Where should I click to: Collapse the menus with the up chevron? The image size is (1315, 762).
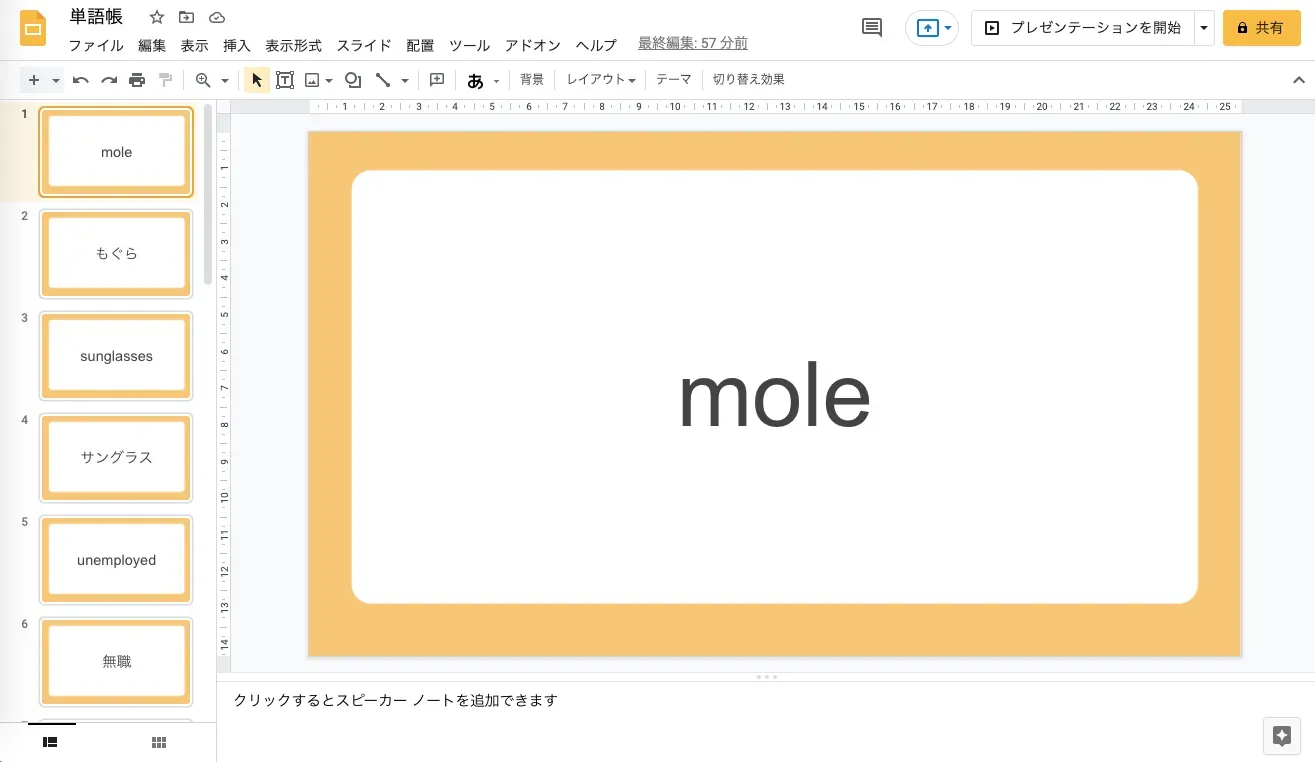[1299, 80]
